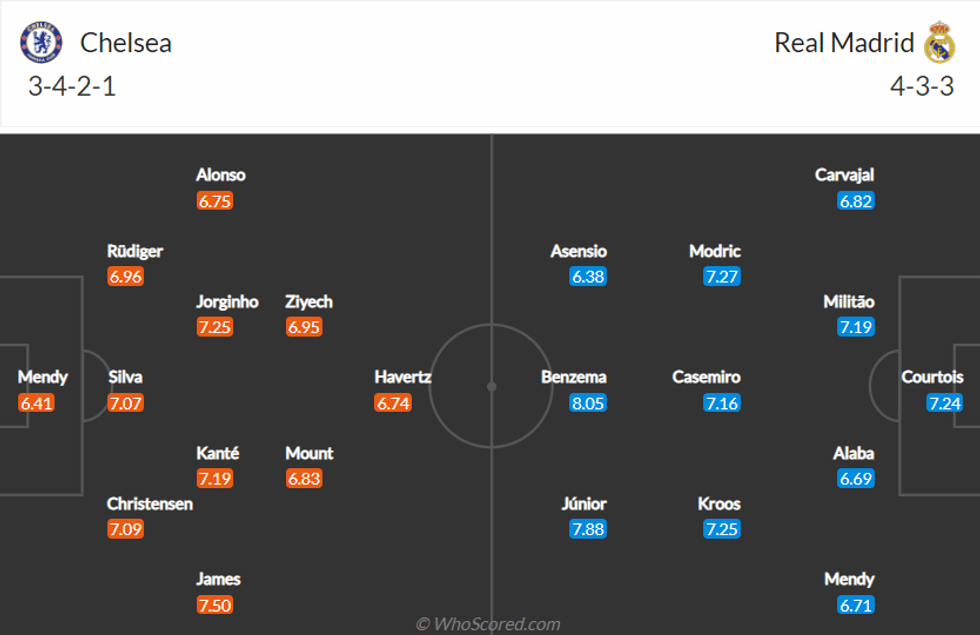Click Chelsea's 3-4-2-1 formation text
The width and height of the screenshot is (980, 635).
point(72,87)
